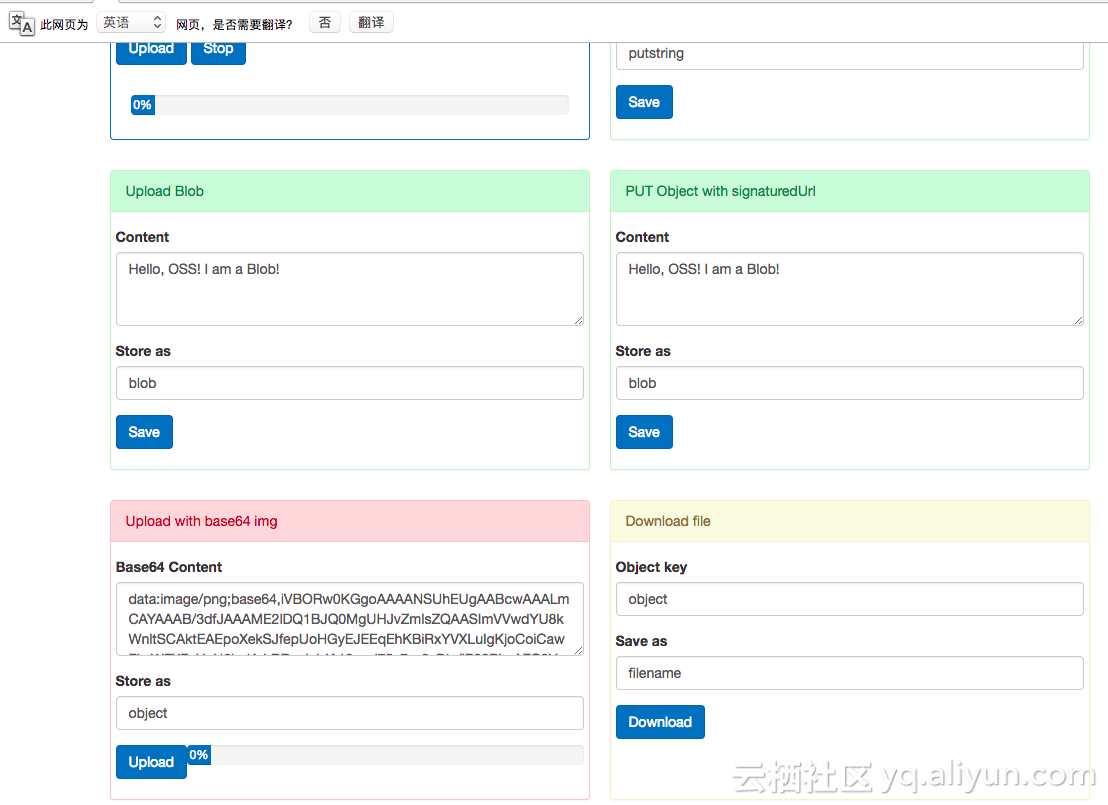Save the putstring object
The image size is (1108, 805).
coord(644,102)
